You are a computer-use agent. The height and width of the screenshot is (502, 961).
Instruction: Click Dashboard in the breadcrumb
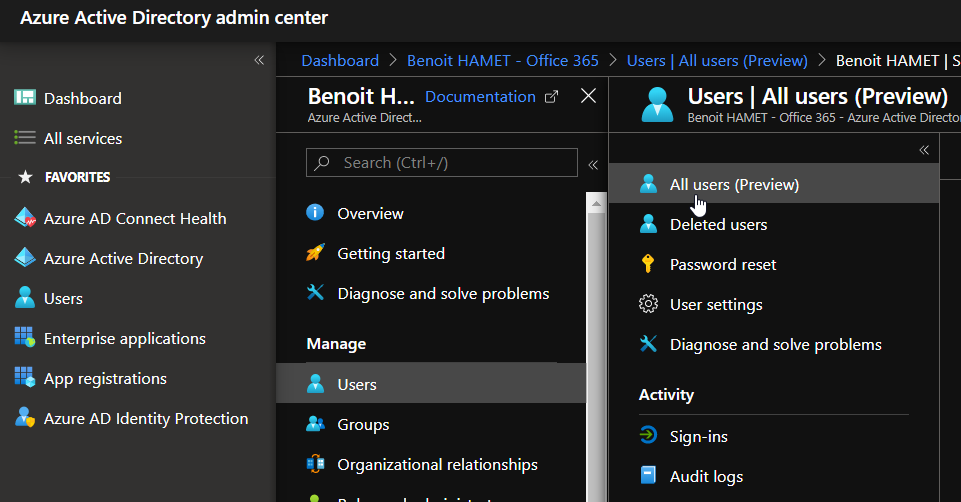[x=340, y=60]
